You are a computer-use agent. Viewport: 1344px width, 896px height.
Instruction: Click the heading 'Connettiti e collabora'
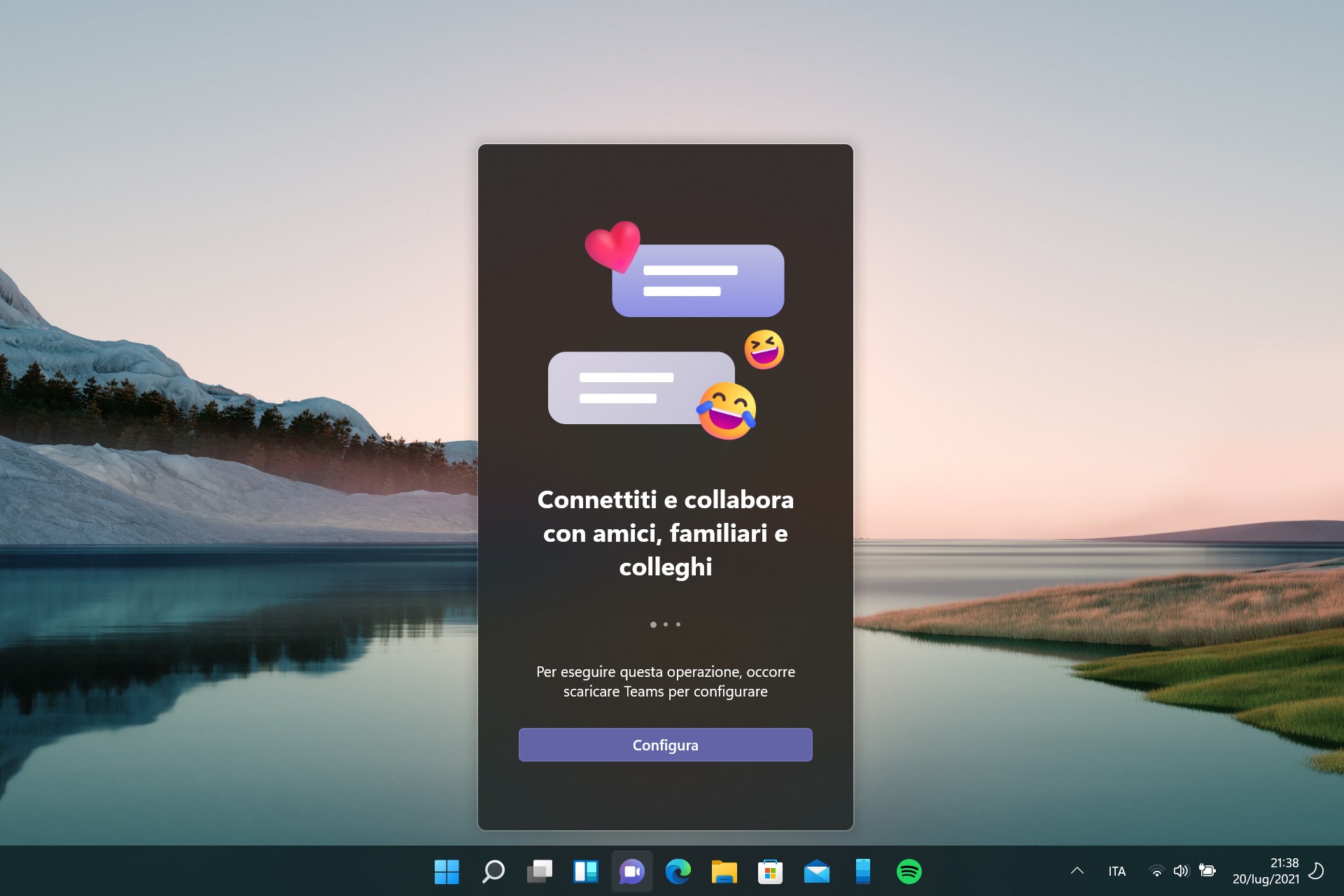pos(665,500)
